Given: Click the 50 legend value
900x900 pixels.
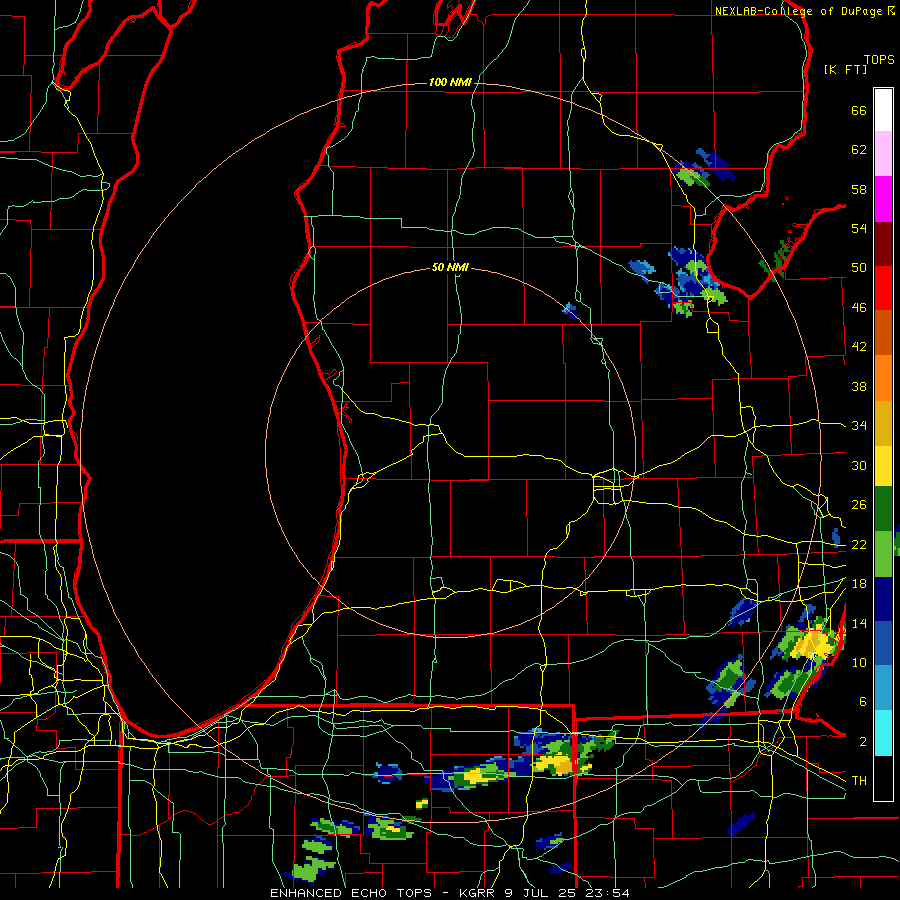Looking at the screenshot, I should [859, 268].
